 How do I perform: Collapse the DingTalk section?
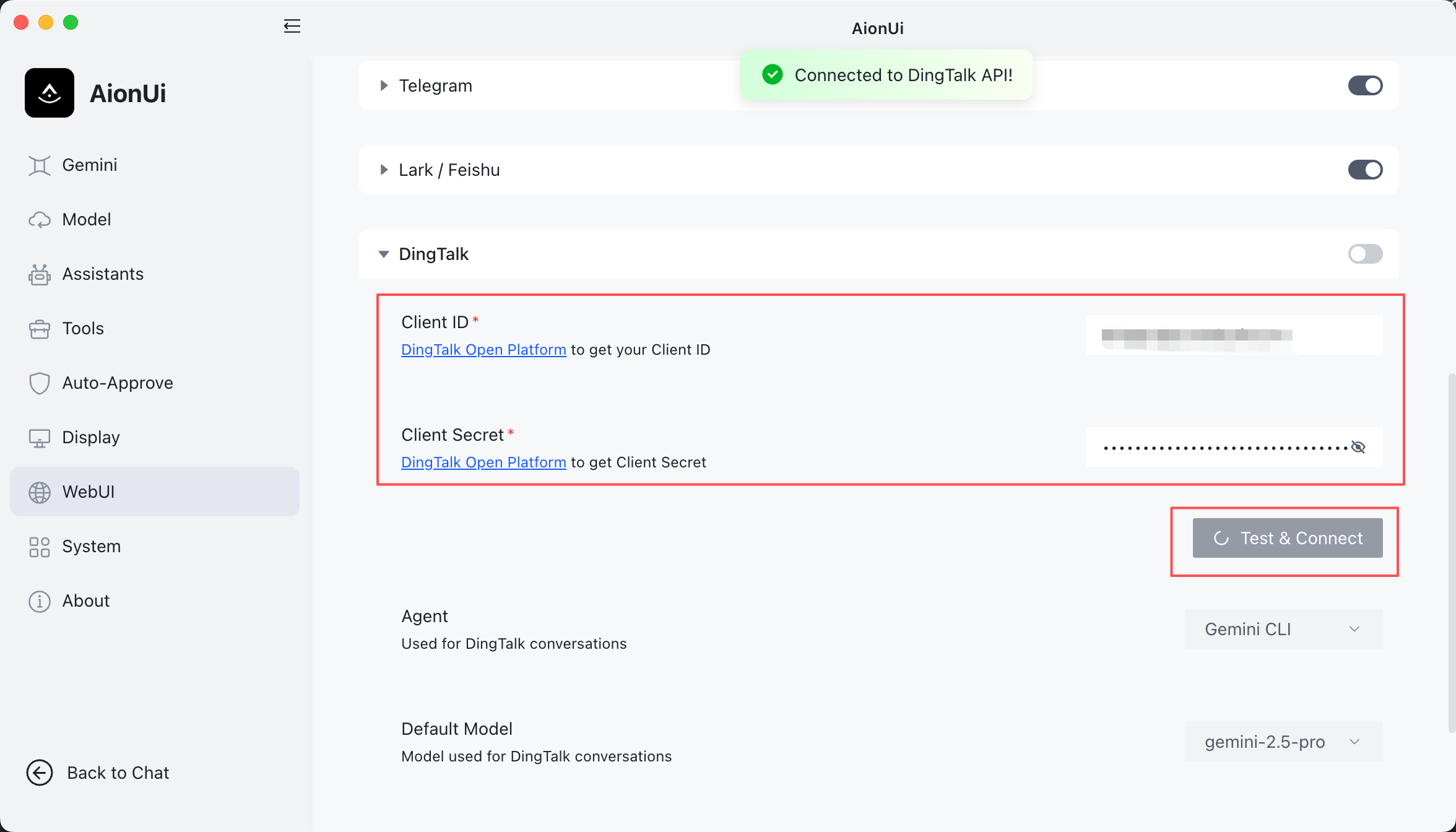coord(384,254)
